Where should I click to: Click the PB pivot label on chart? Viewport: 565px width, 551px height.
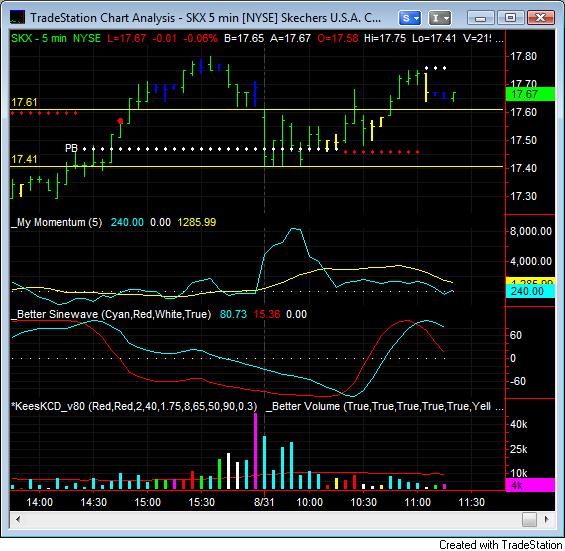[71, 148]
